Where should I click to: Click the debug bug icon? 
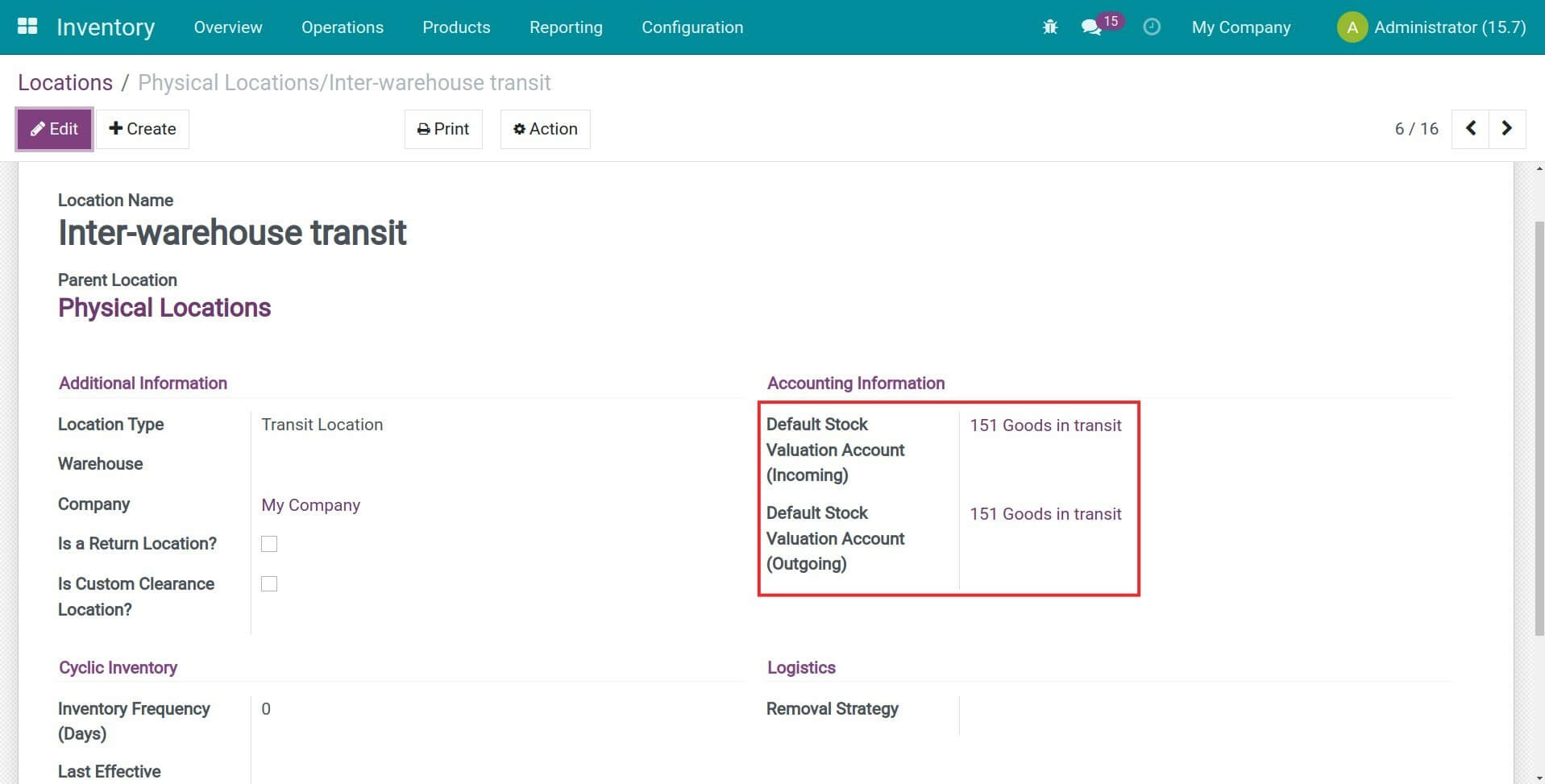1049,27
